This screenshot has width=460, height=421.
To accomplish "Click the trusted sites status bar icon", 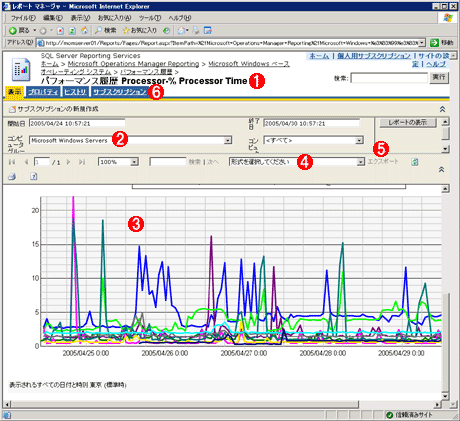I will click(389, 415).
